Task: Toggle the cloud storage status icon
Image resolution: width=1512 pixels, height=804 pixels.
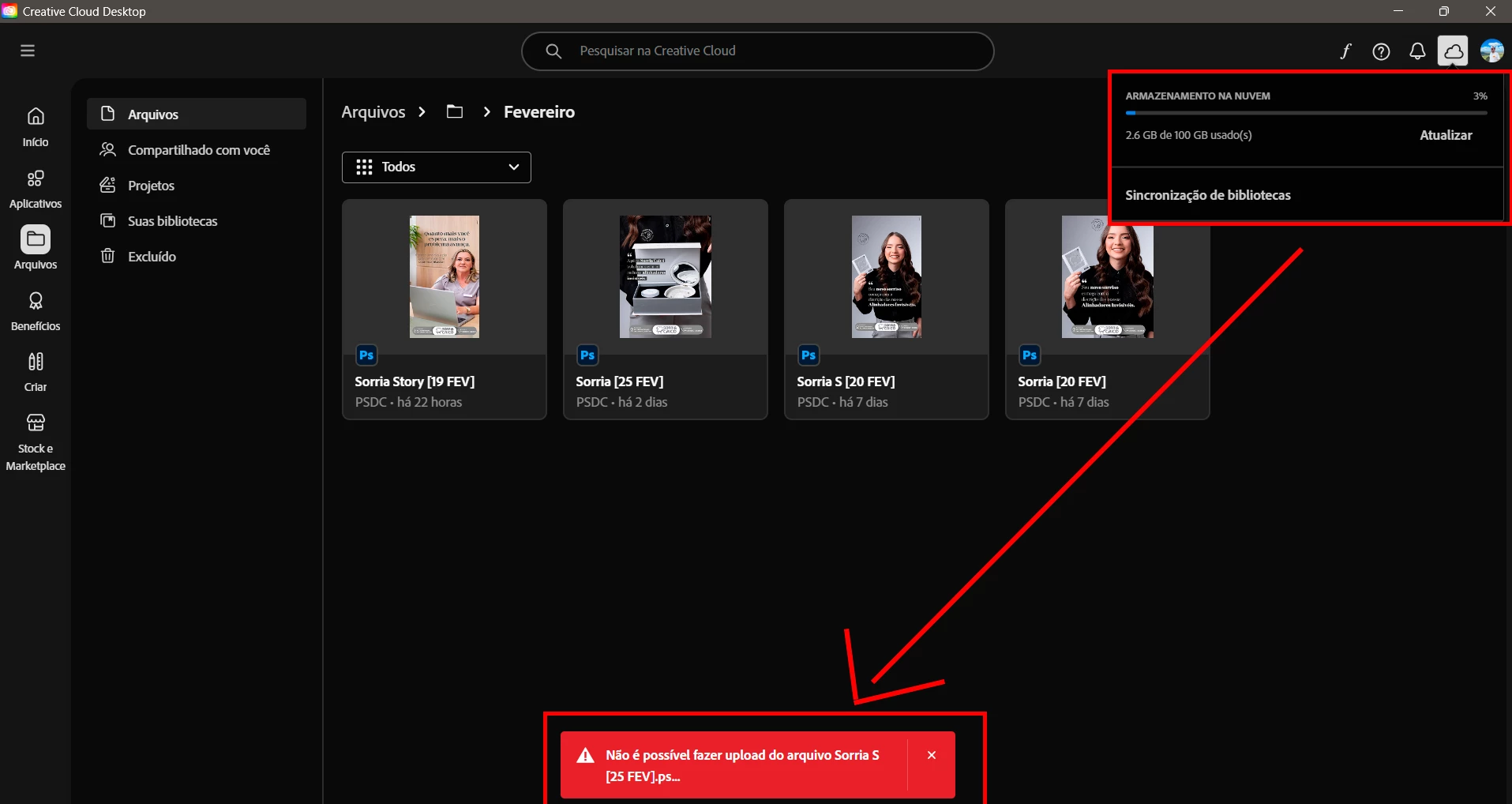Action: coord(1453,51)
